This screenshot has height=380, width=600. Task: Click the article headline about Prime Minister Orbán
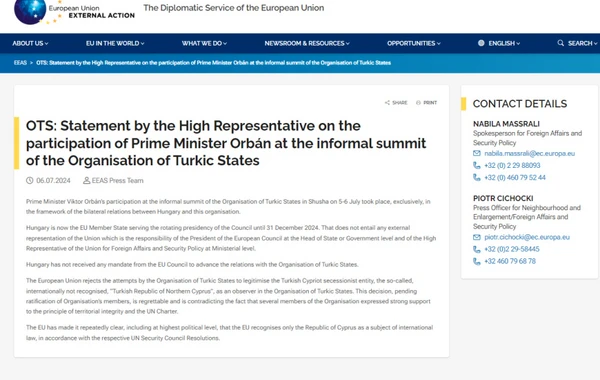point(226,143)
